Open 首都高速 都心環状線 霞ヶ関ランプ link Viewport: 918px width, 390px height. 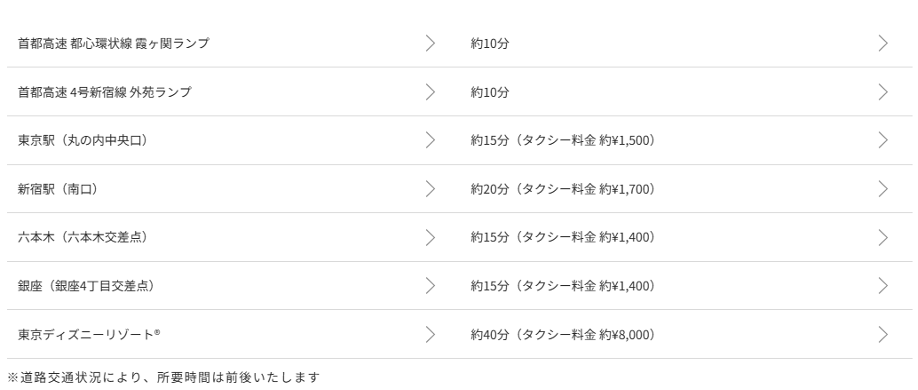114,43
